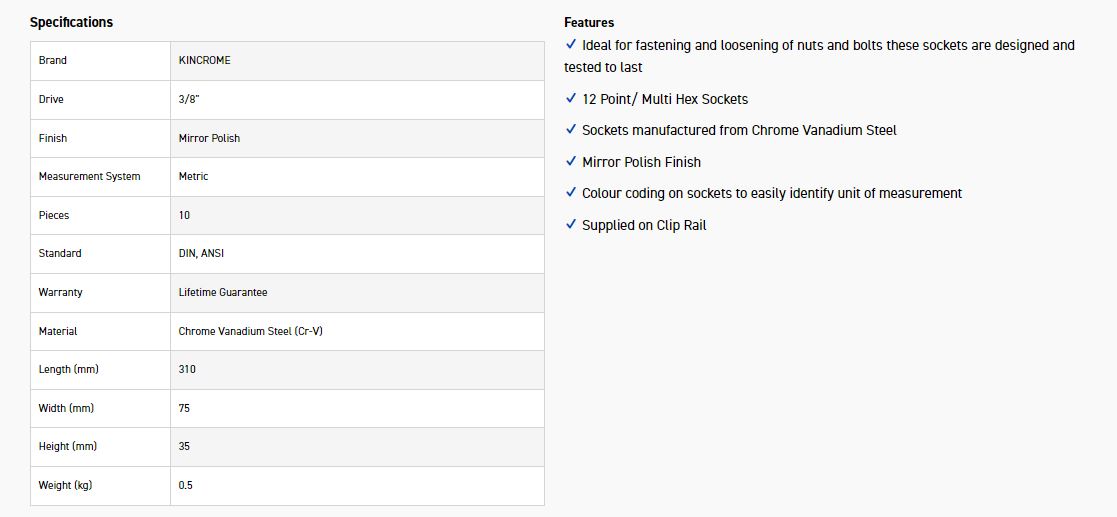Click the 'Weight (kg)' row label
Screen dimensions: 1117x517
[x=65, y=485]
